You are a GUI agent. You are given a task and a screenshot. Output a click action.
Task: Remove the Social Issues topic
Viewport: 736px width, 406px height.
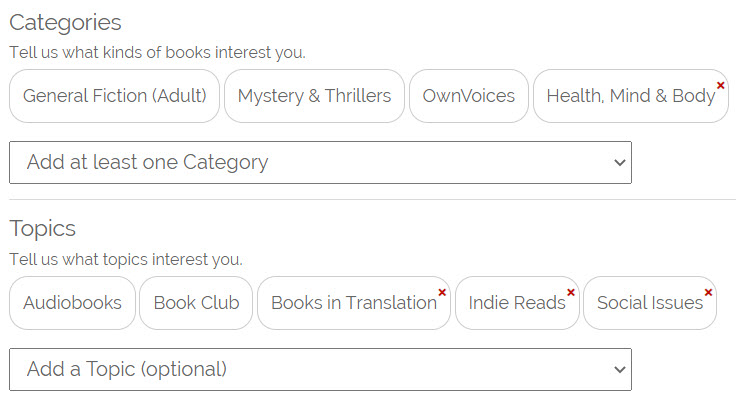pos(708,293)
